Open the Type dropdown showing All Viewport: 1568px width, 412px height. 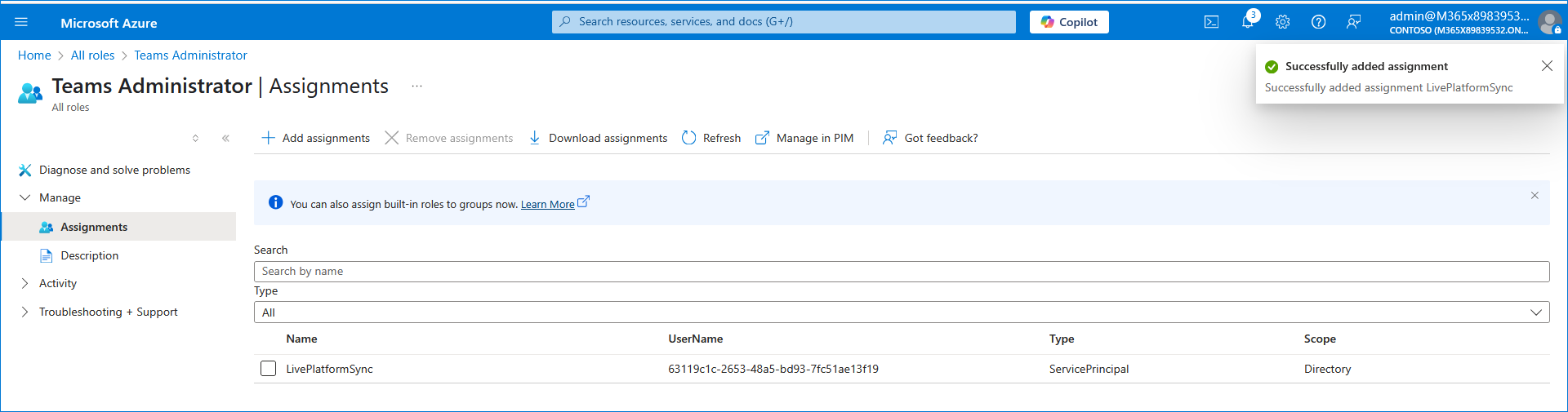pyautogui.click(x=902, y=312)
